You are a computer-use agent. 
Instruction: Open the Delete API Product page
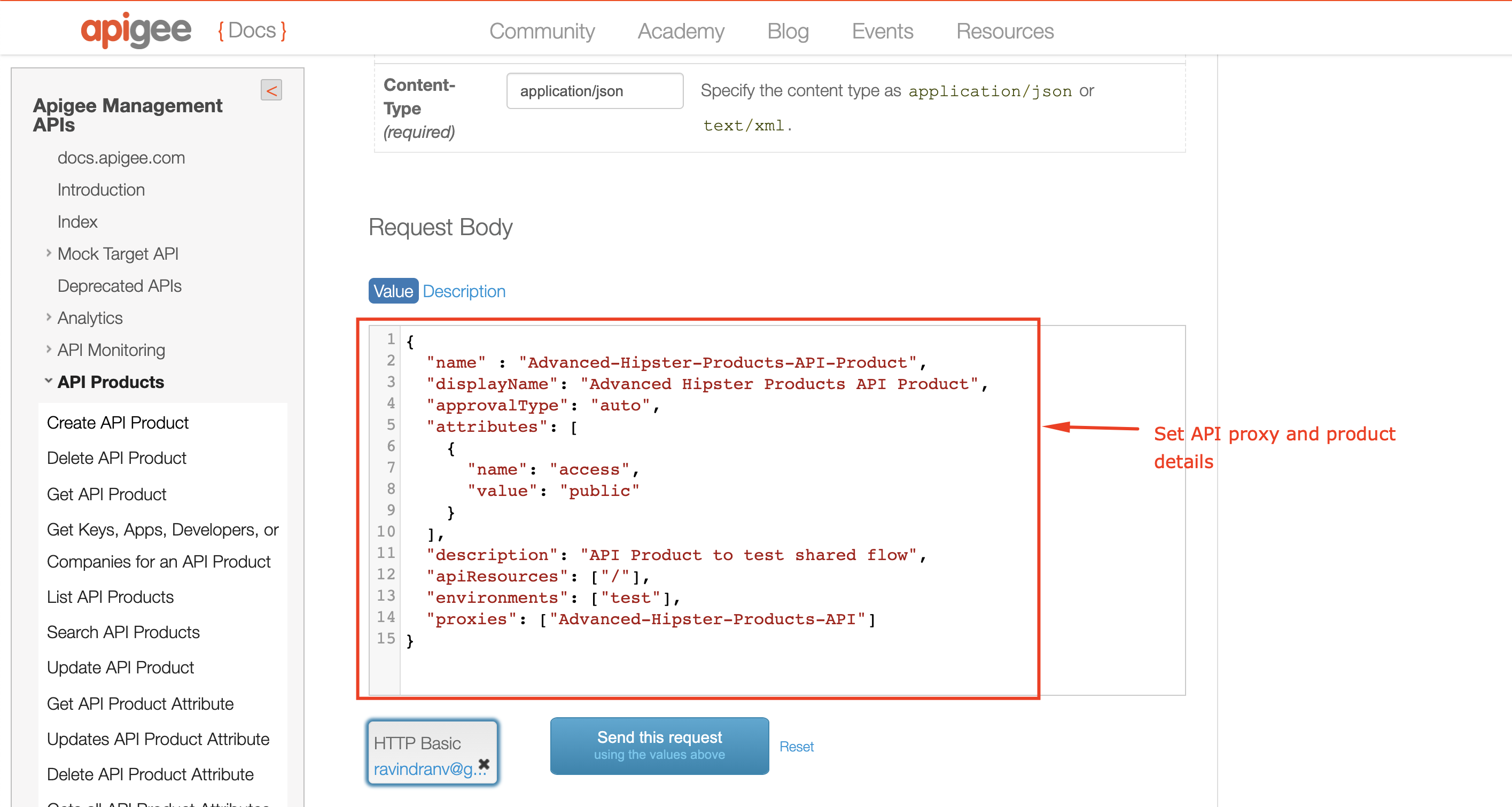coord(116,457)
